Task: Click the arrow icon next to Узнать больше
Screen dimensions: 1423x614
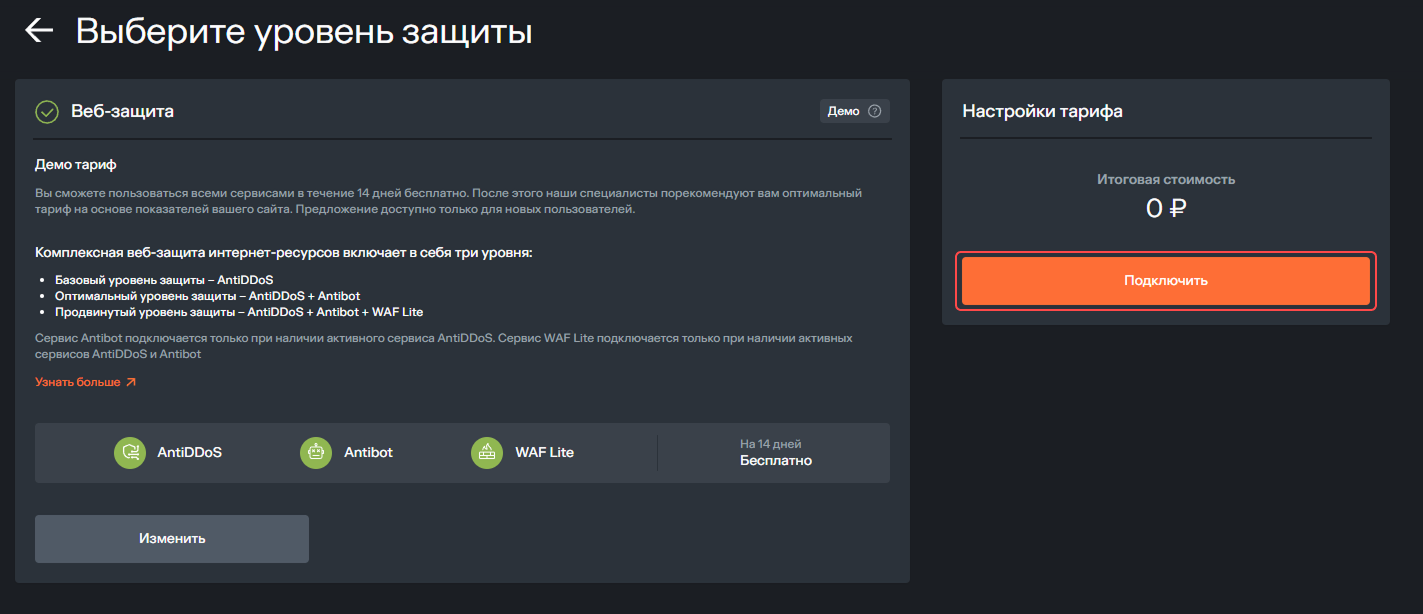Action: 130,382
